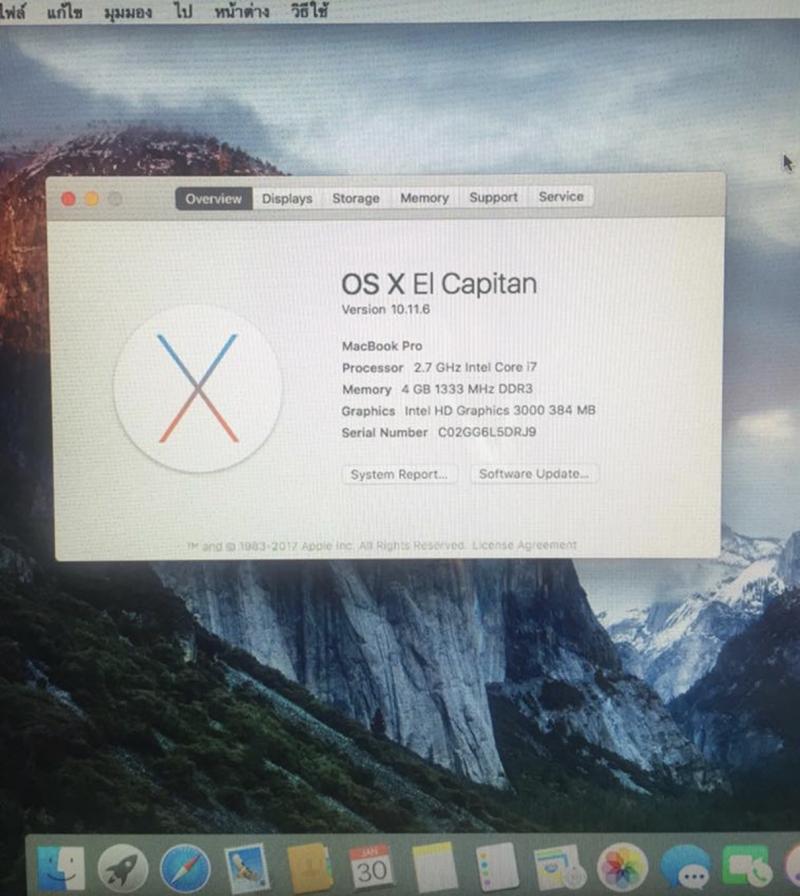The width and height of the screenshot is (800, 896).
Task: Open the ไป (Go) menu
Action: 183,11
